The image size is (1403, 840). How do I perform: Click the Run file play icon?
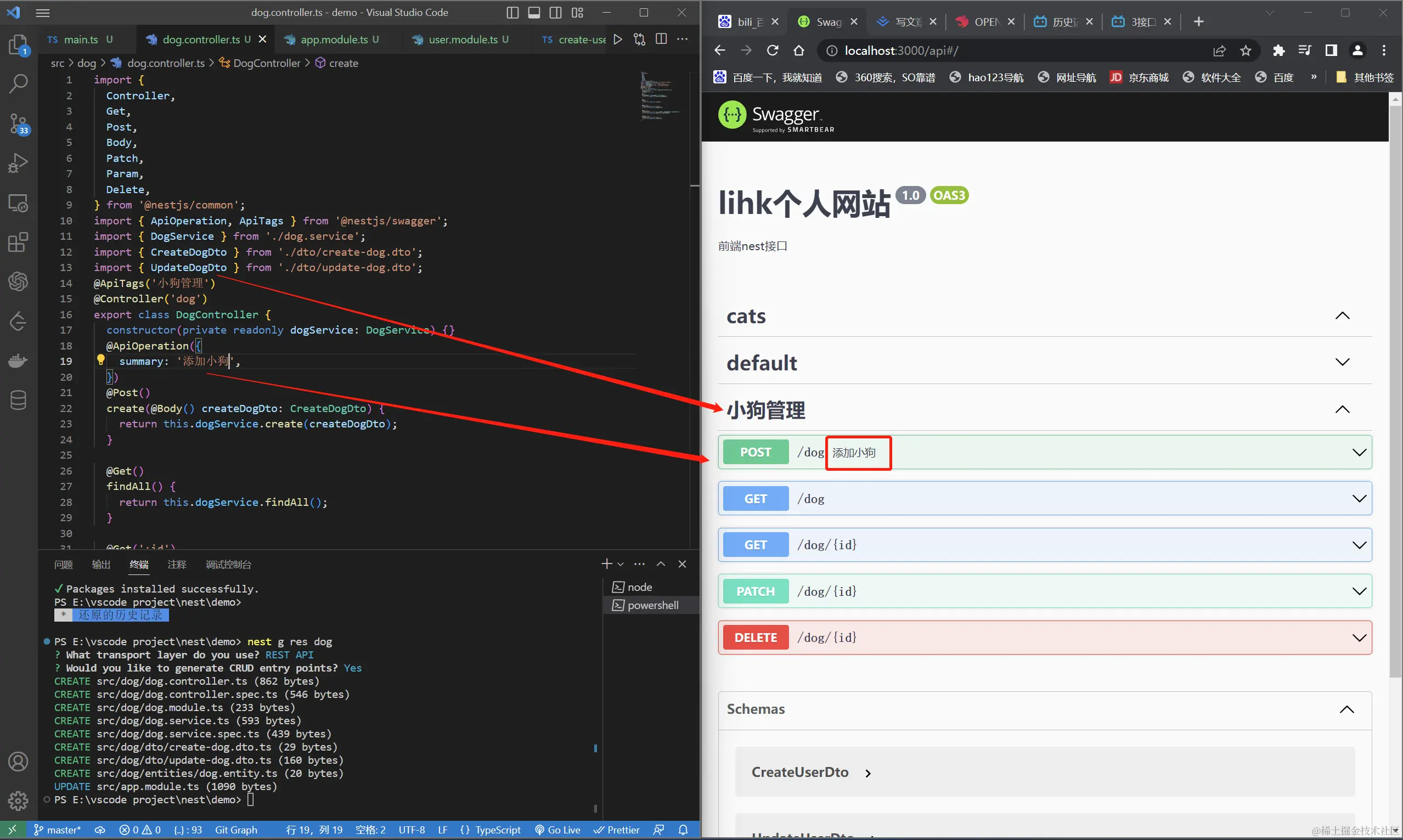pos(618,39)
